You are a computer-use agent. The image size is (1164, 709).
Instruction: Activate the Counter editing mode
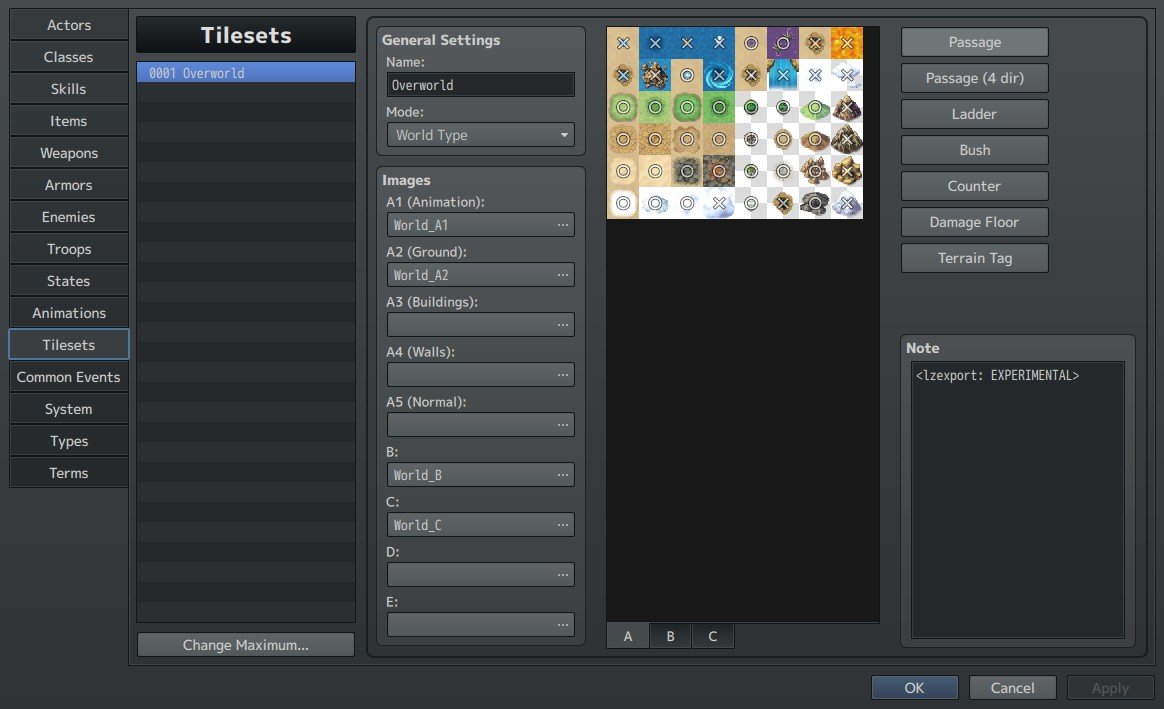(x=975, y=186)
